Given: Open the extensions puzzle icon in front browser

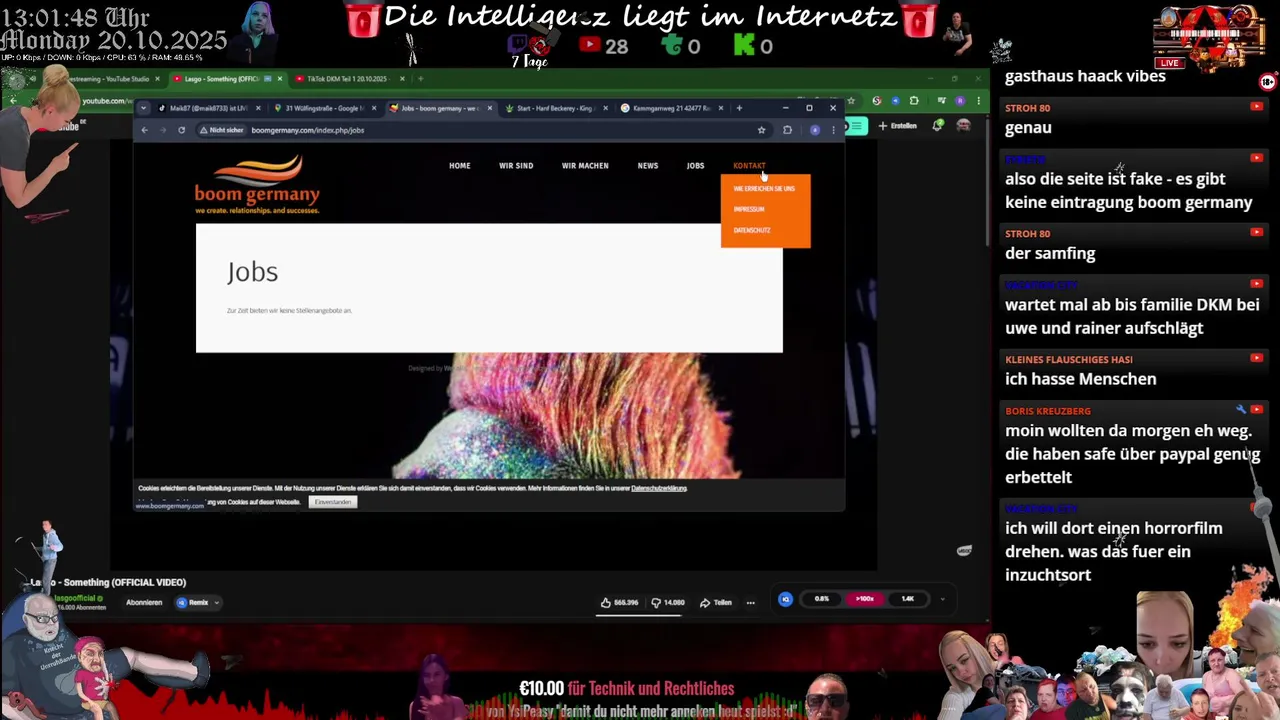Looking at the screenshot, I should coord(787,130).
